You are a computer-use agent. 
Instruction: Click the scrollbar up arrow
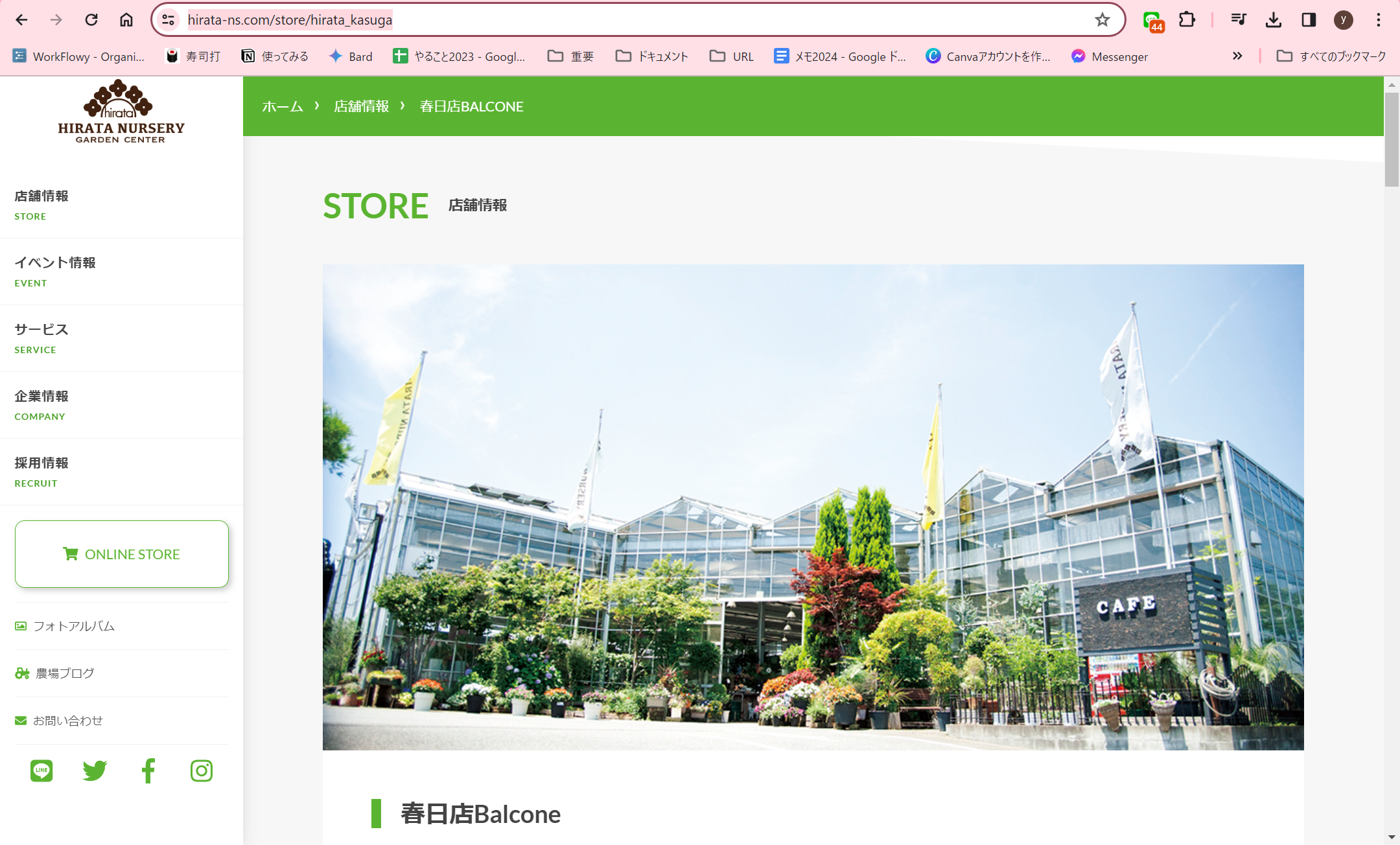pos(1392,84)
